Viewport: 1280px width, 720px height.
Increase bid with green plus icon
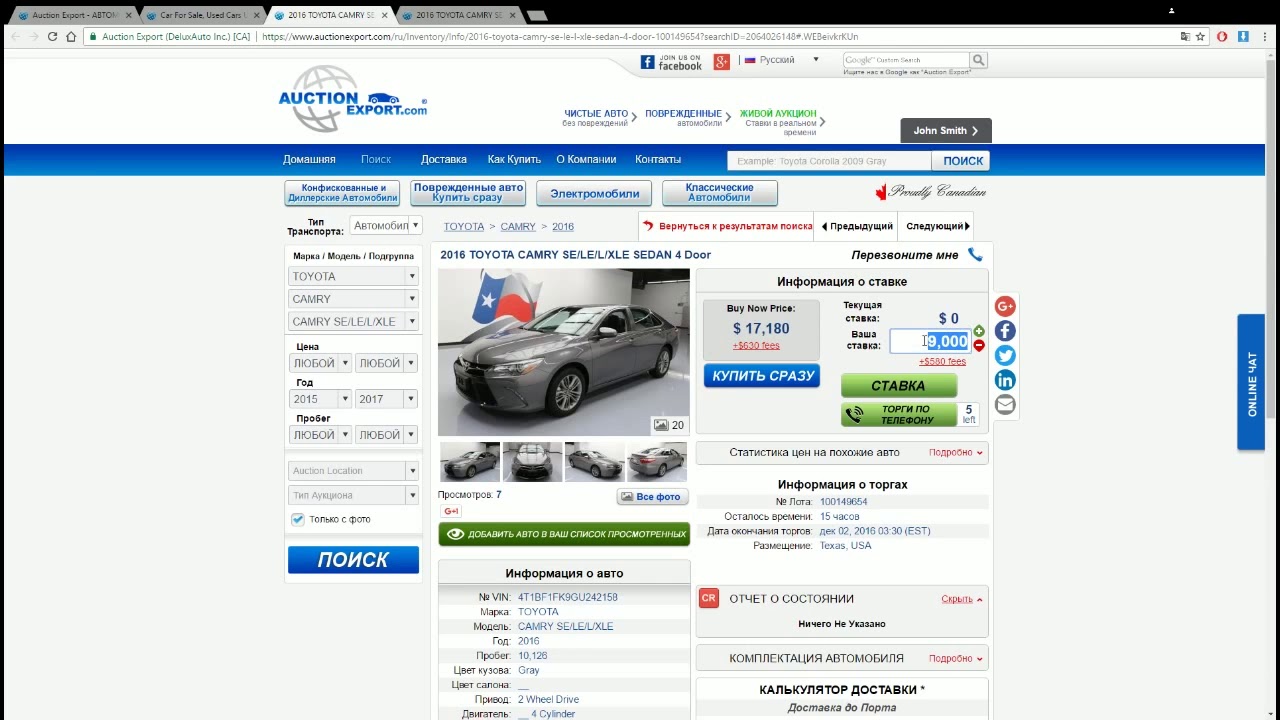click(979, 331)
